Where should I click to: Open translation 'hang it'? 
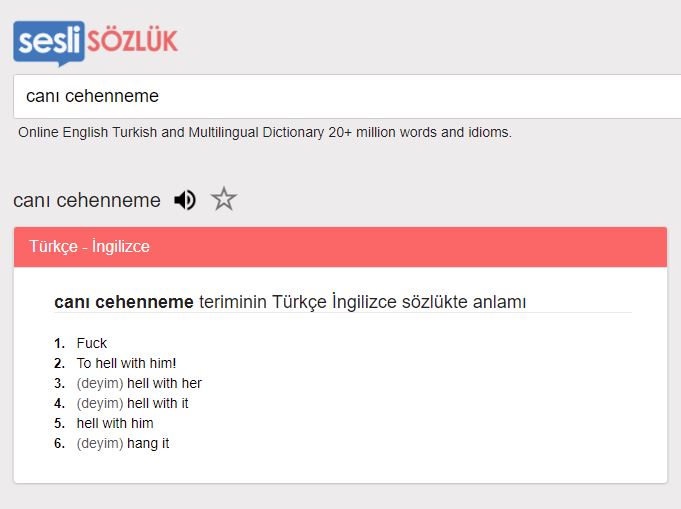coord(148,443)
